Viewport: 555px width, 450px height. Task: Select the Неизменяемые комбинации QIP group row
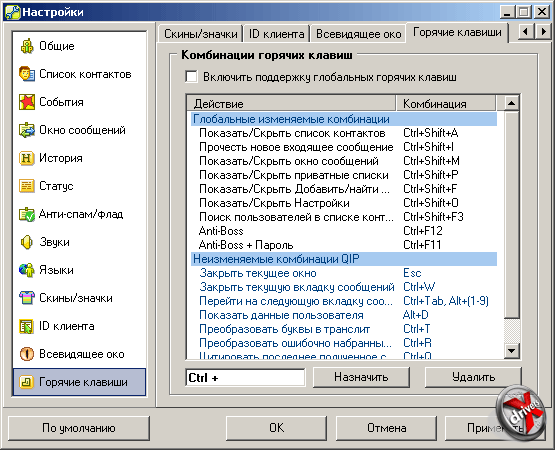344,259
